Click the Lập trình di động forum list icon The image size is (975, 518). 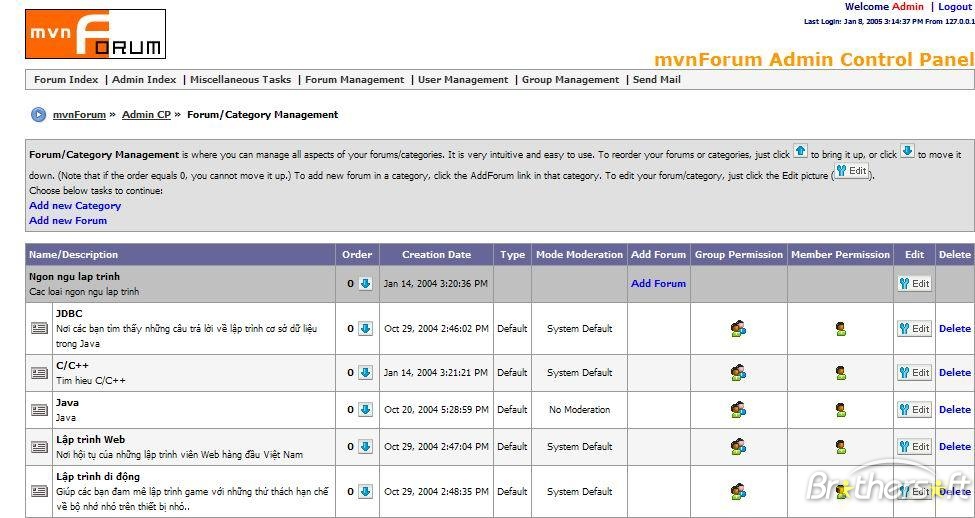(x=39, y=491)
